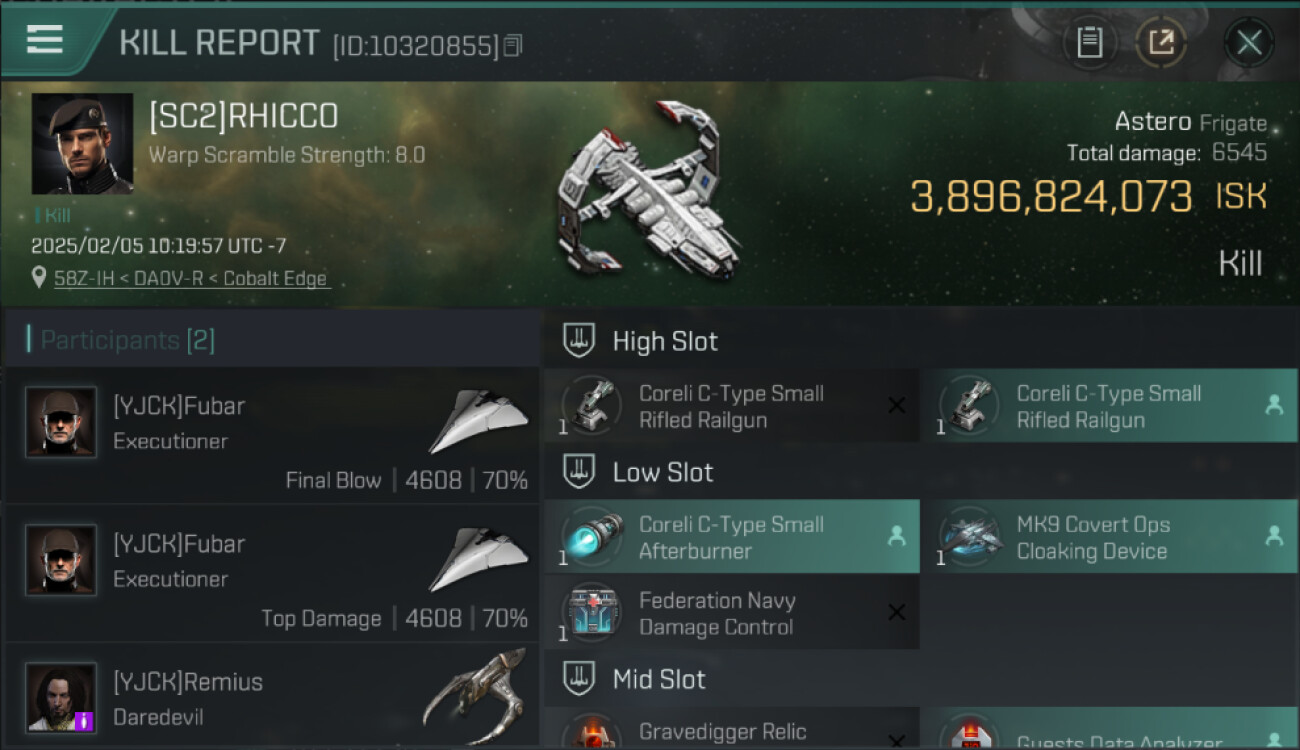The width and height of the screenshot is (1300, 750).
Task: Click the High Slot shield icon
Action: pos(579,340)
